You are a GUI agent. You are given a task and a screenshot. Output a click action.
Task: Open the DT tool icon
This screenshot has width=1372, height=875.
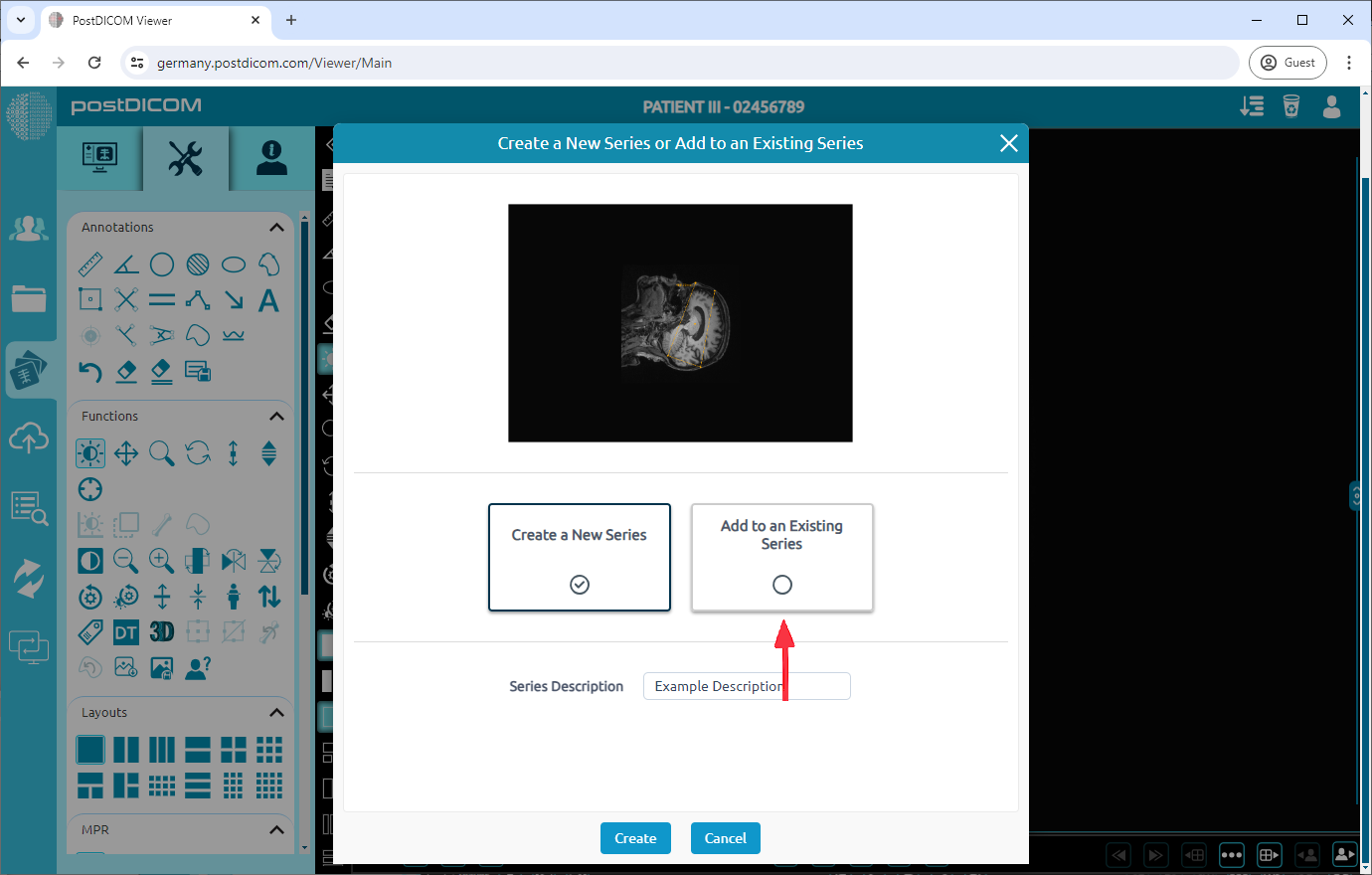(x=126, y=632)
